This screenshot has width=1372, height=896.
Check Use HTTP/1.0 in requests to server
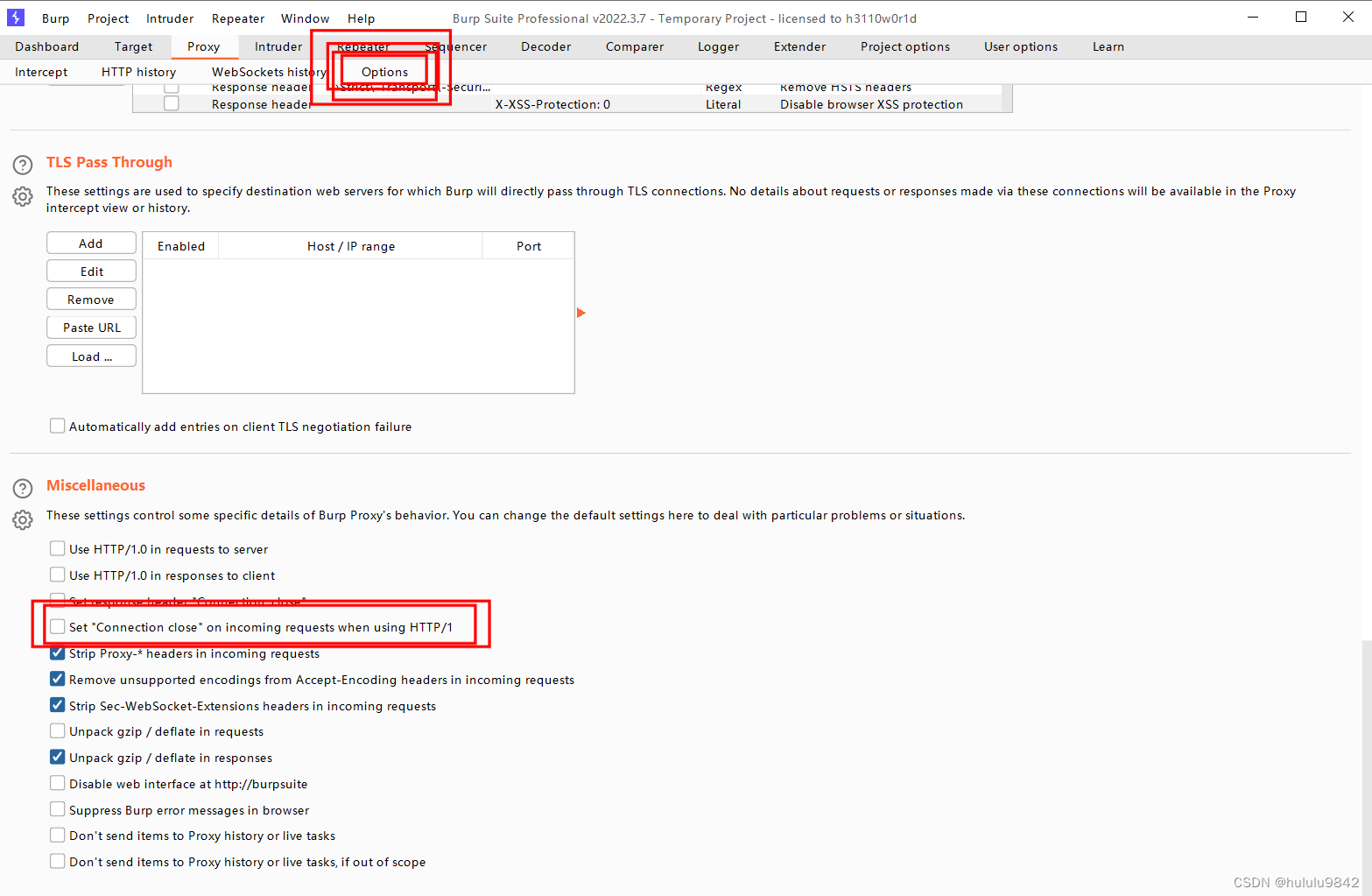point(58,548)
